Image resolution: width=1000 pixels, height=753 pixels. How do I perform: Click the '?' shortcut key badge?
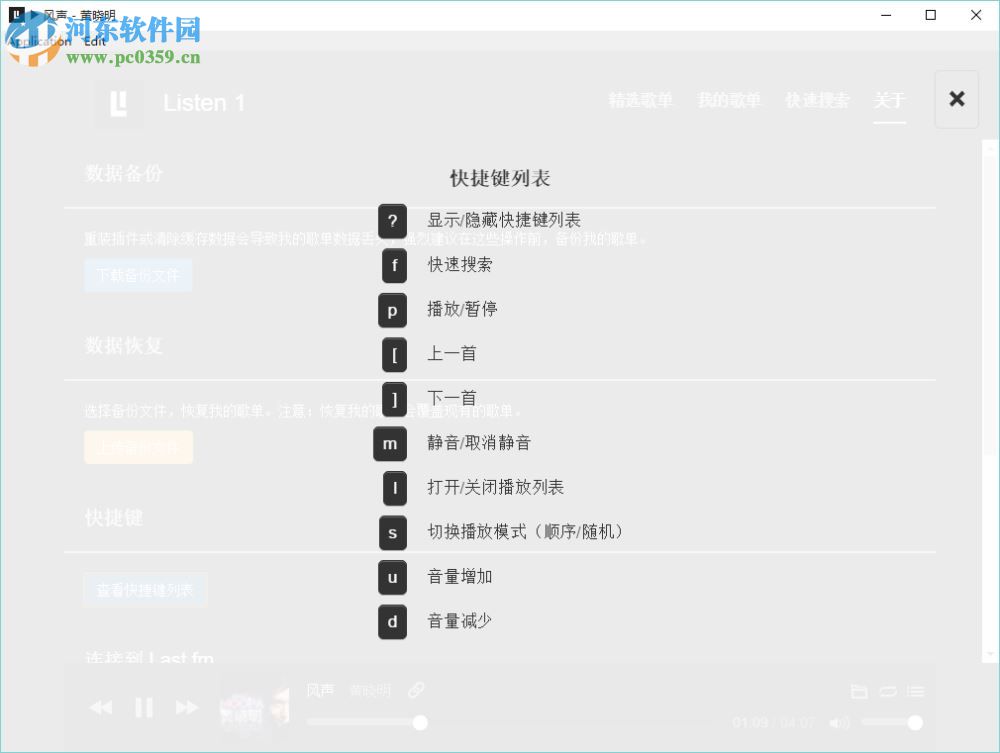[x=392, y=221]
